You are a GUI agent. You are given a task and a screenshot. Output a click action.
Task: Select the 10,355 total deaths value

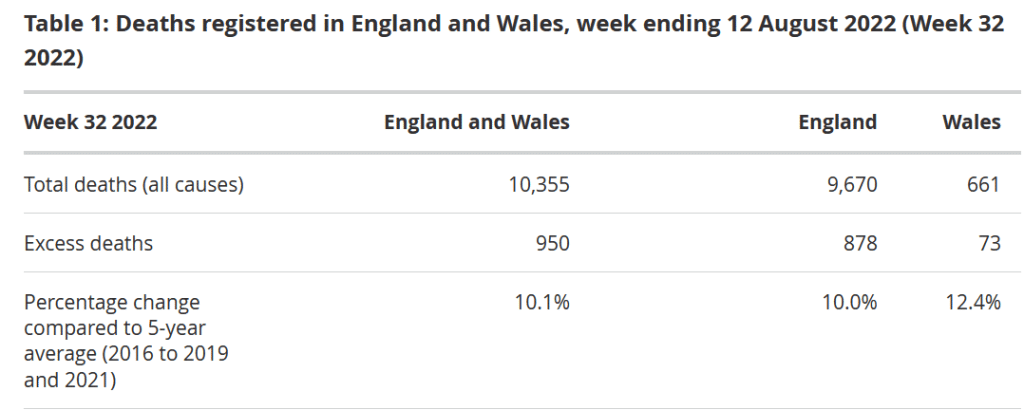click(x=539, y=185)
